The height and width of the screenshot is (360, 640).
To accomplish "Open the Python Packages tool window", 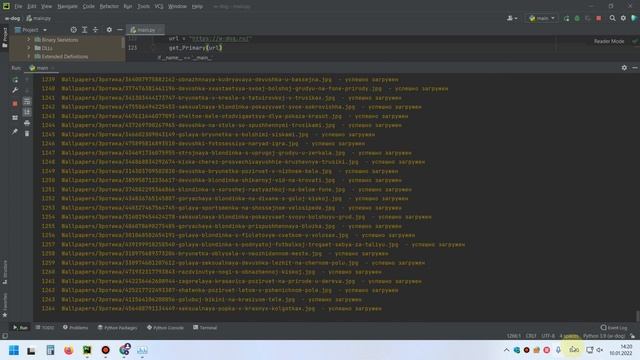I will [x=118, y=327].
